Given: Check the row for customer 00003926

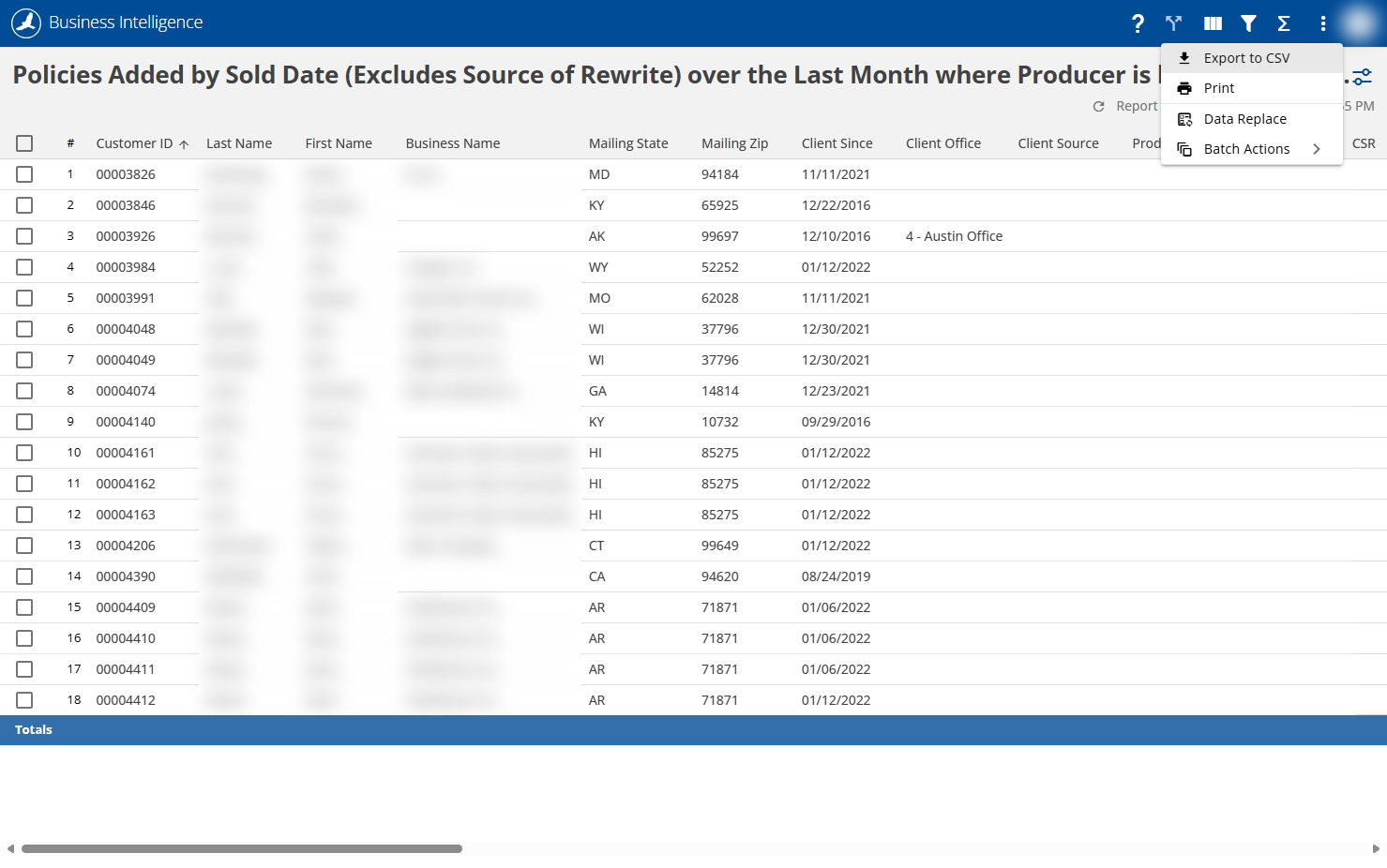Looking at the screenshot, I should (x=24, y=236).
